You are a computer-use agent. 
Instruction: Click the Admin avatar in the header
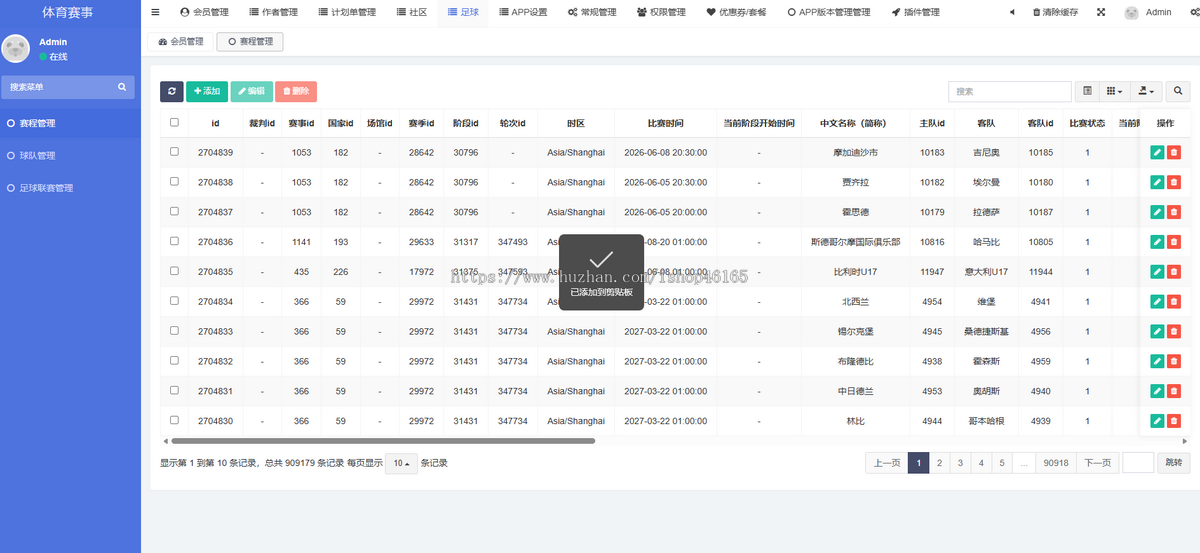[x=1131, y=13]
